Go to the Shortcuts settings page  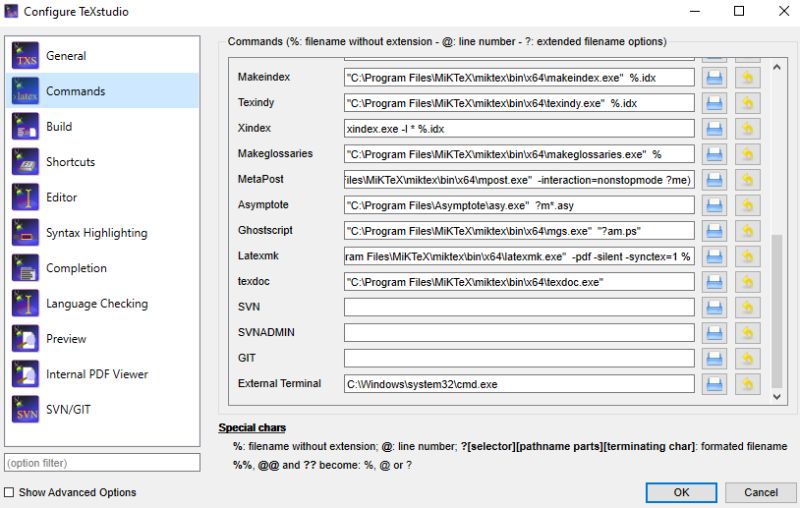[102, 162]
